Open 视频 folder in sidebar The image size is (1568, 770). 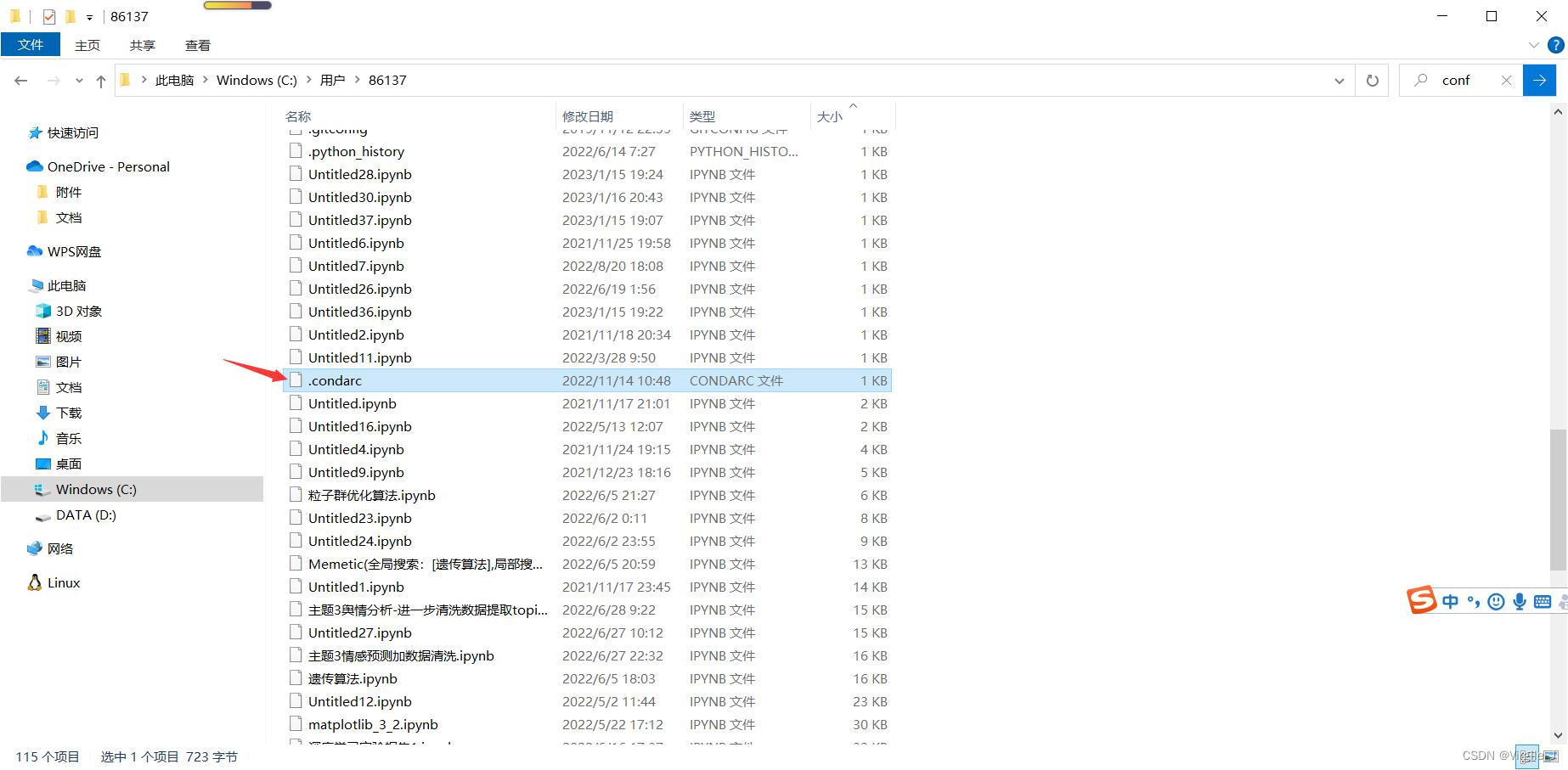coord(68,337)
